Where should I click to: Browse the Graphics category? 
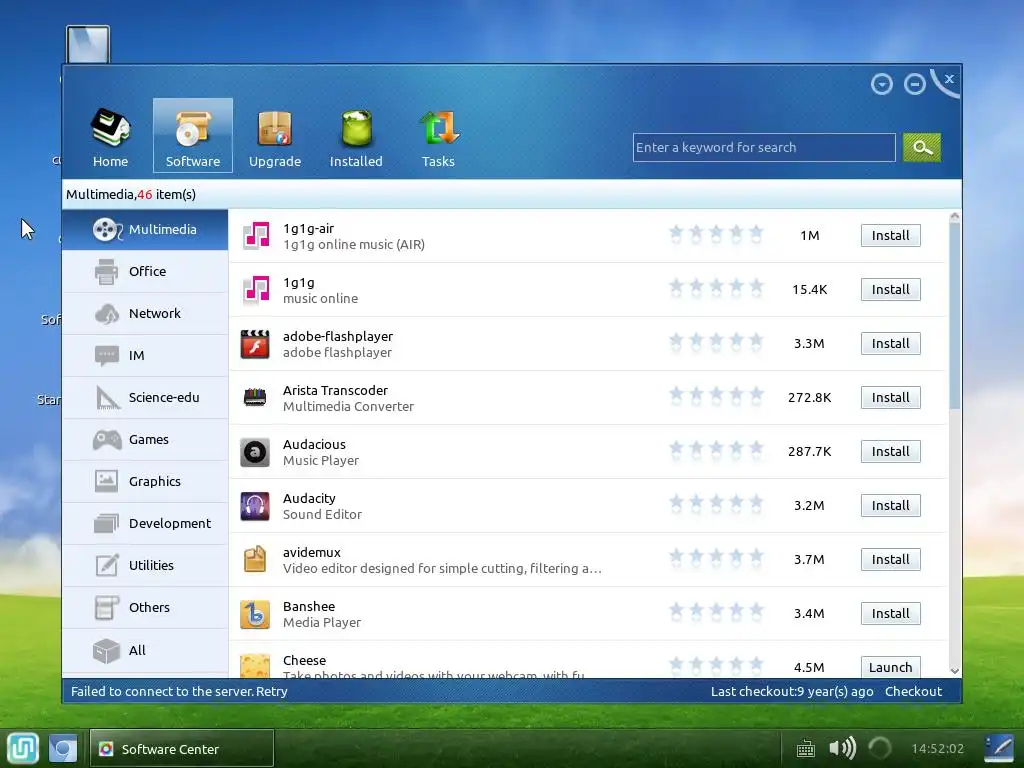[x=145, y=481]
